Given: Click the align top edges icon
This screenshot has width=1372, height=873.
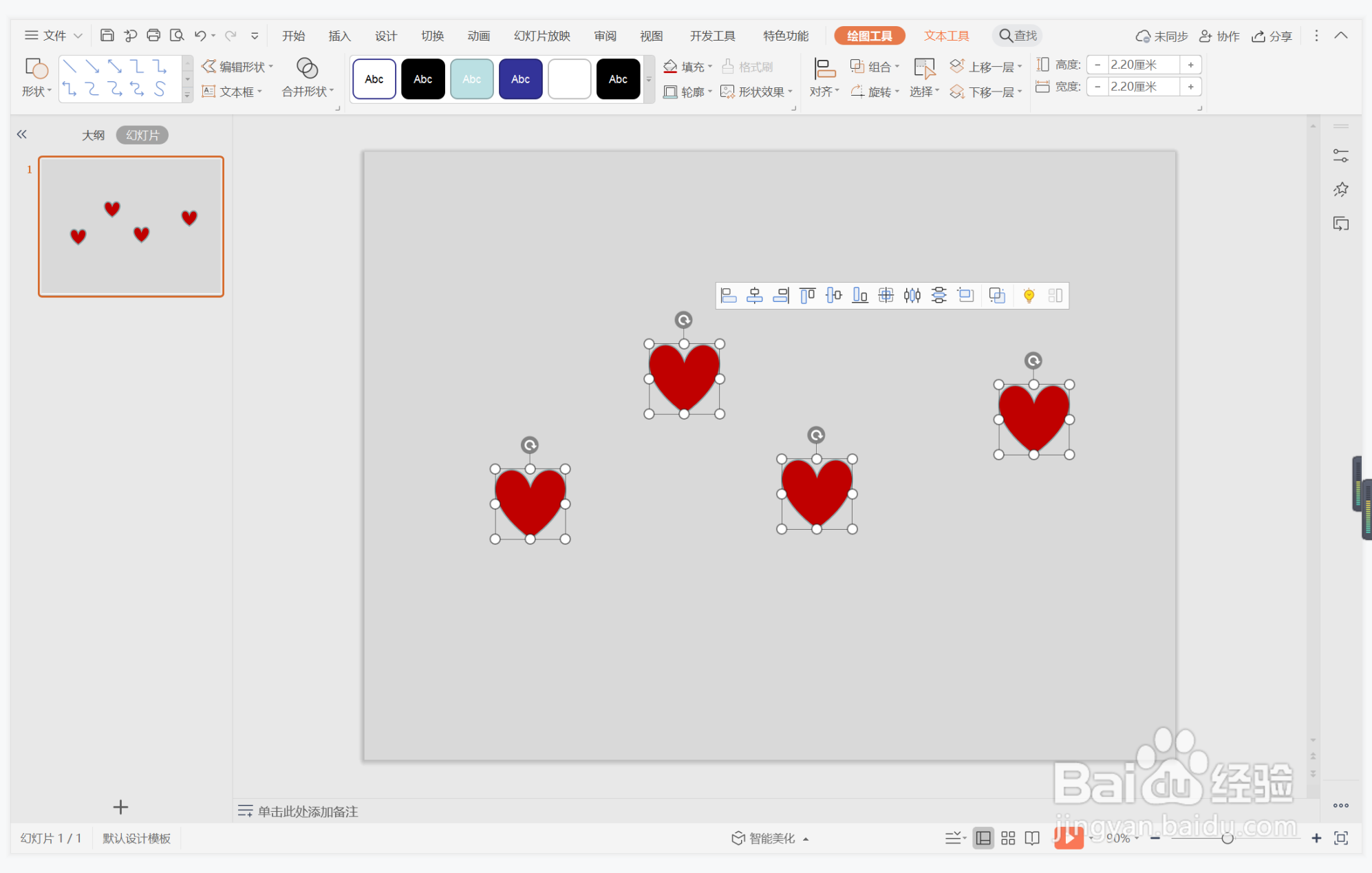Looking at the screenshot, I should 808,296.
